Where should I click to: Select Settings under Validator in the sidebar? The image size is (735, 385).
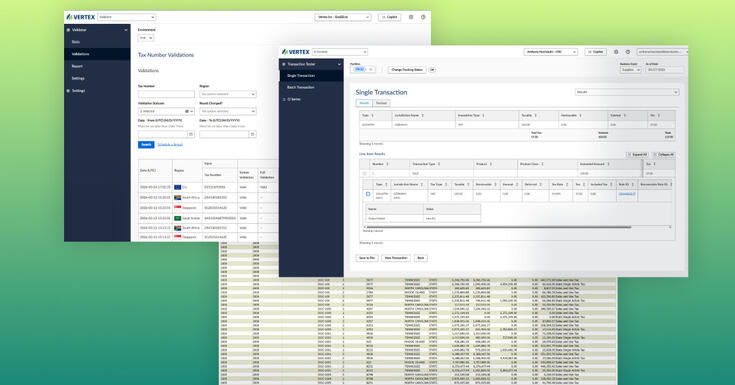[x=78, y=78]
